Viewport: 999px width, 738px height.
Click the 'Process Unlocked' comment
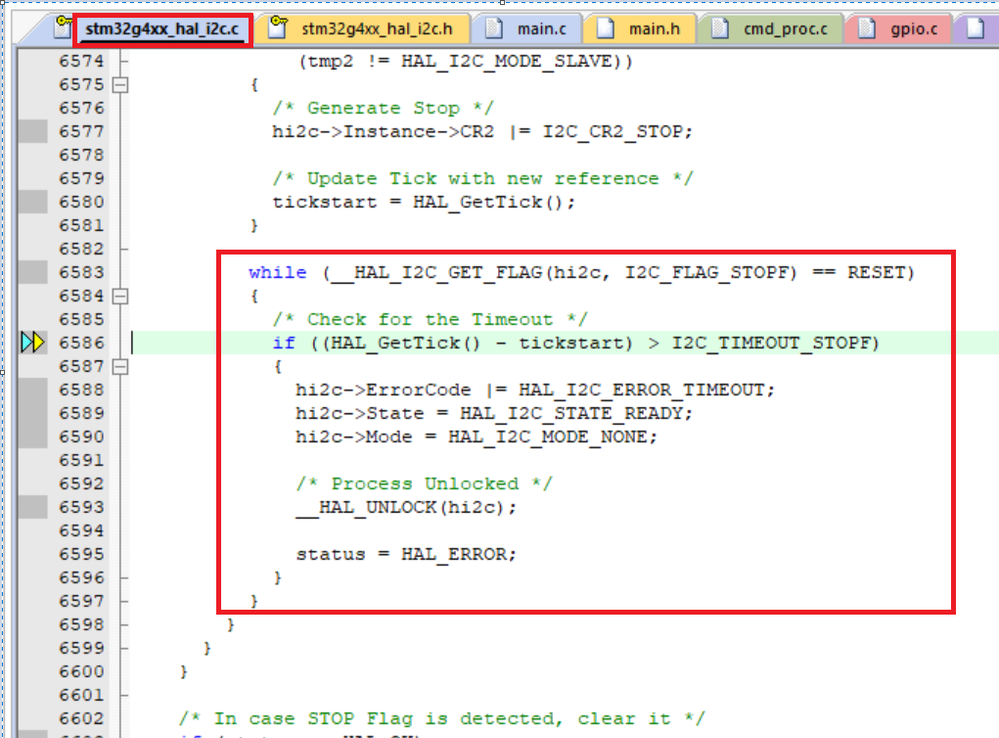click(x=424, y=484)
